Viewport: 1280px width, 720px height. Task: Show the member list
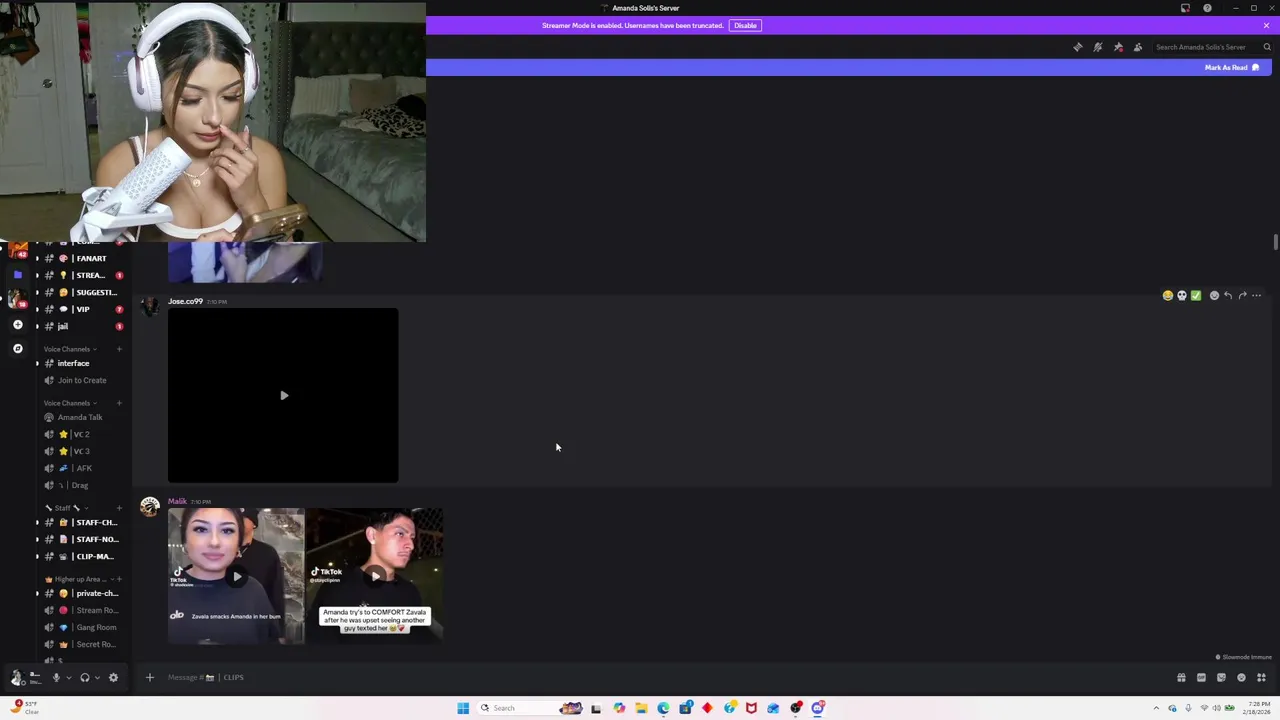click(1138, 47)
